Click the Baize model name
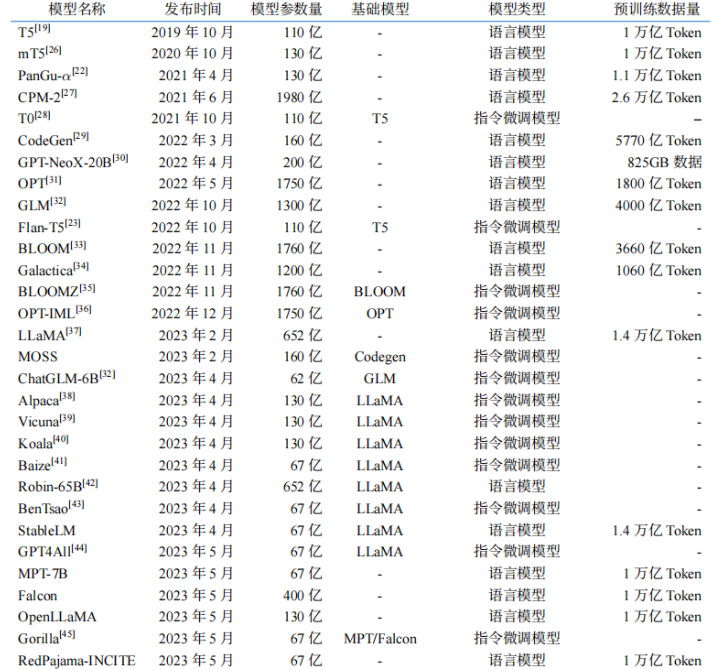Screen dimensions: 724x670 click(42, 465)
